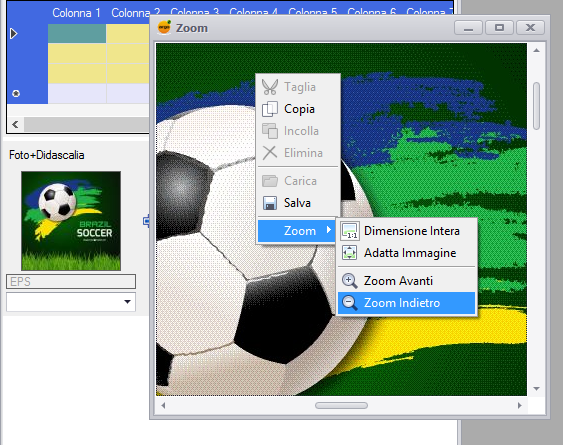Open the Zoom submenu entry

[297, 231]
